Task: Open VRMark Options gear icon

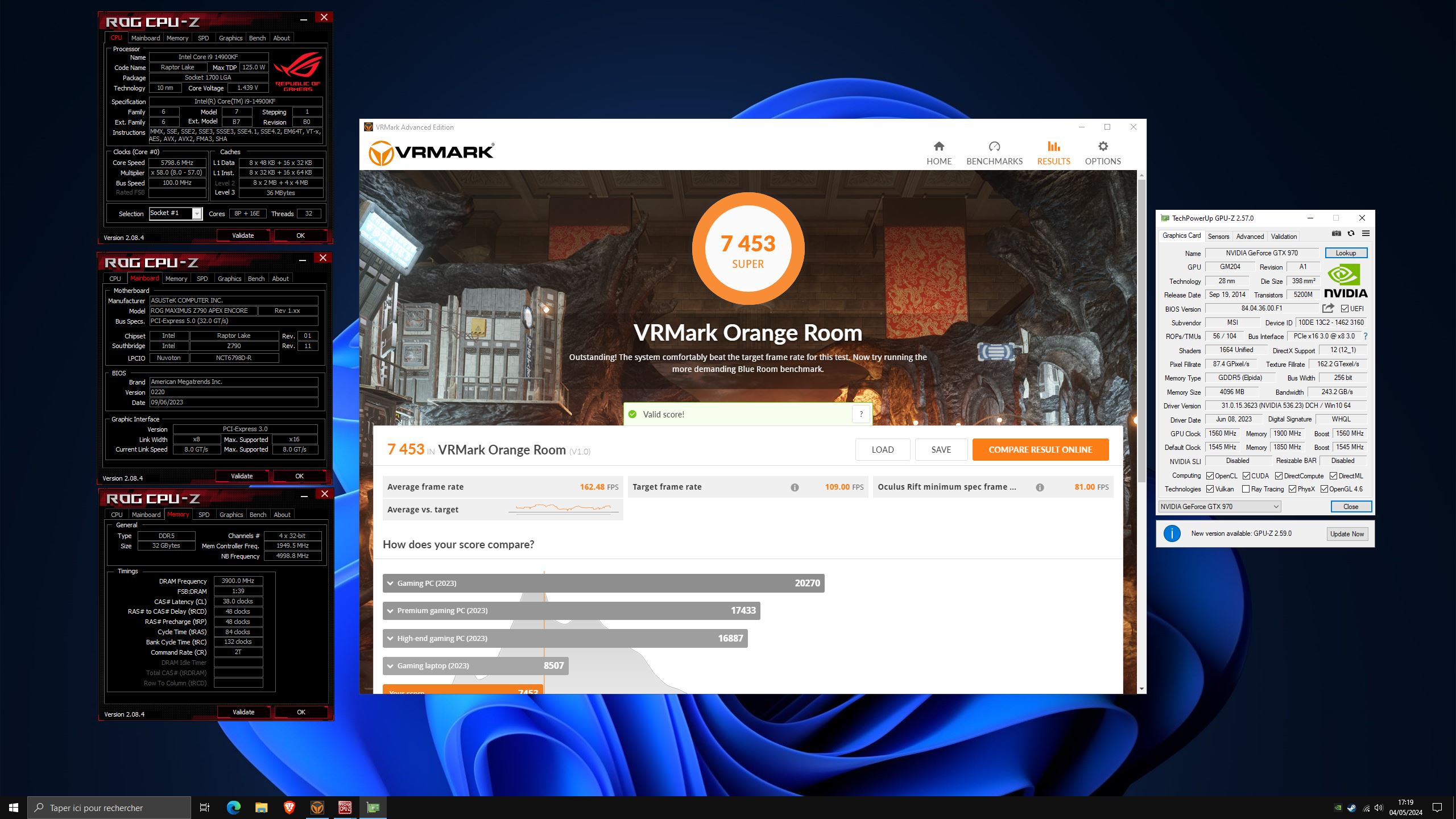Action: pyautogui.click(x=1103, y=146)
